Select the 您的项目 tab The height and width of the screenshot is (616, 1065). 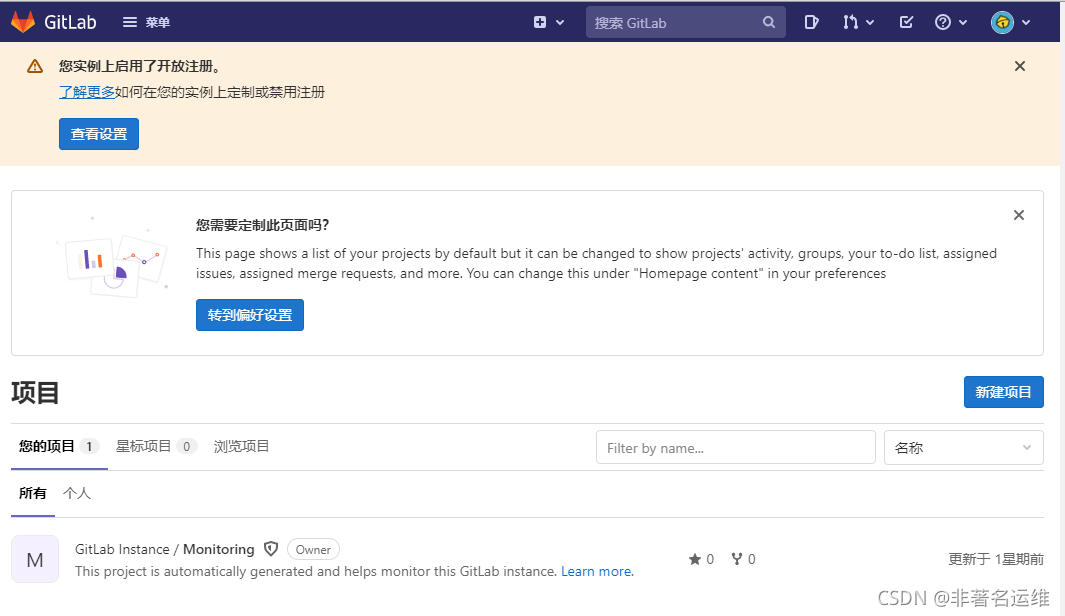pyautogui.click(x=59, y=446)
